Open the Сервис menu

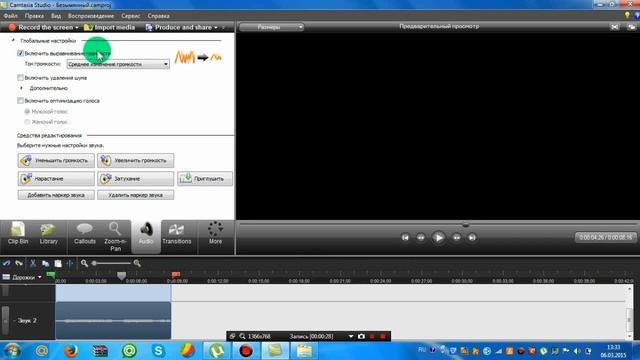pyautogui.click(x=131, y=16)
